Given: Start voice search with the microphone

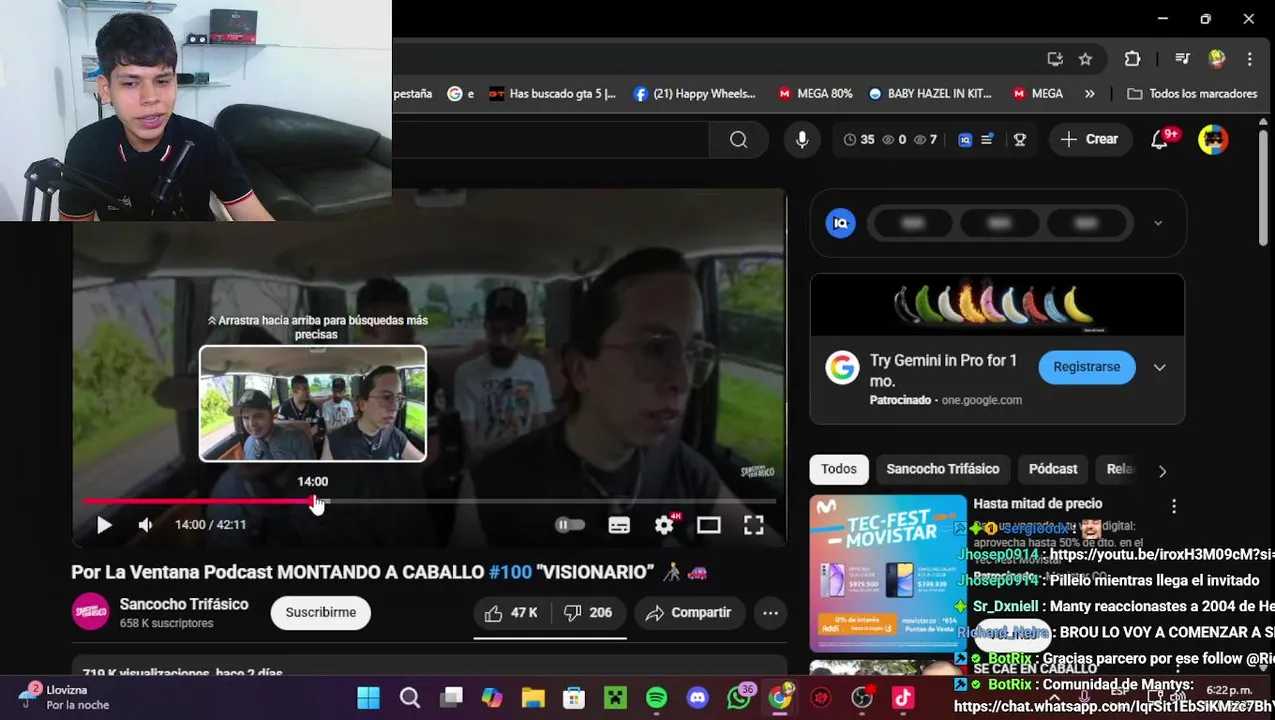Looking at the screenshot, I should pos(802,140).
